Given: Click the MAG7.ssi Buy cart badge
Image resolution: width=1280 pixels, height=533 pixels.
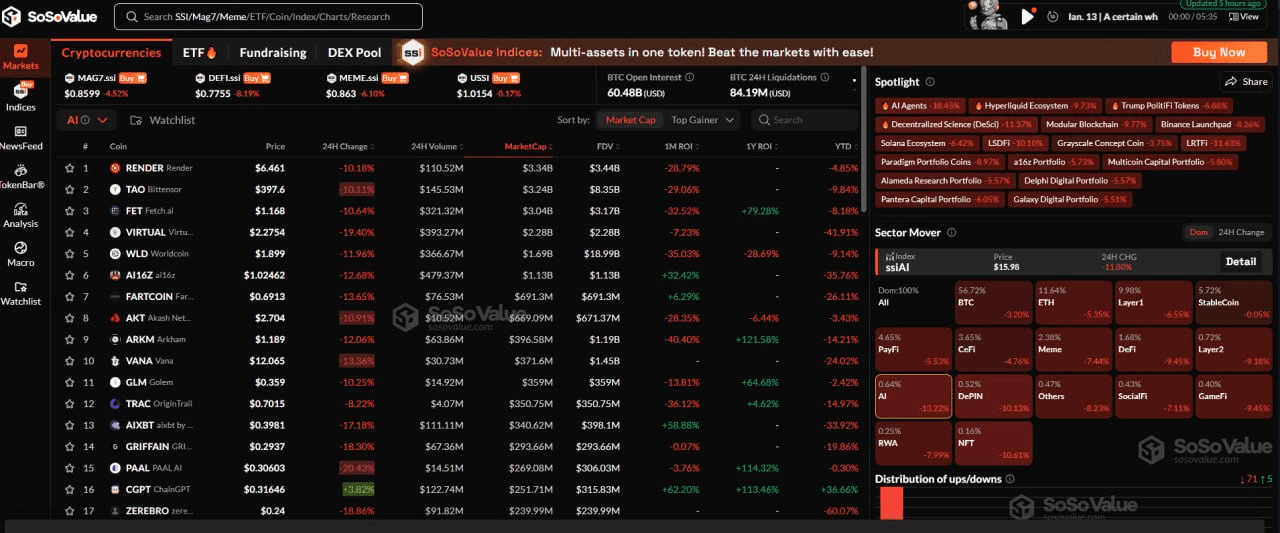Looking at the screenshot, I should 132,77.
